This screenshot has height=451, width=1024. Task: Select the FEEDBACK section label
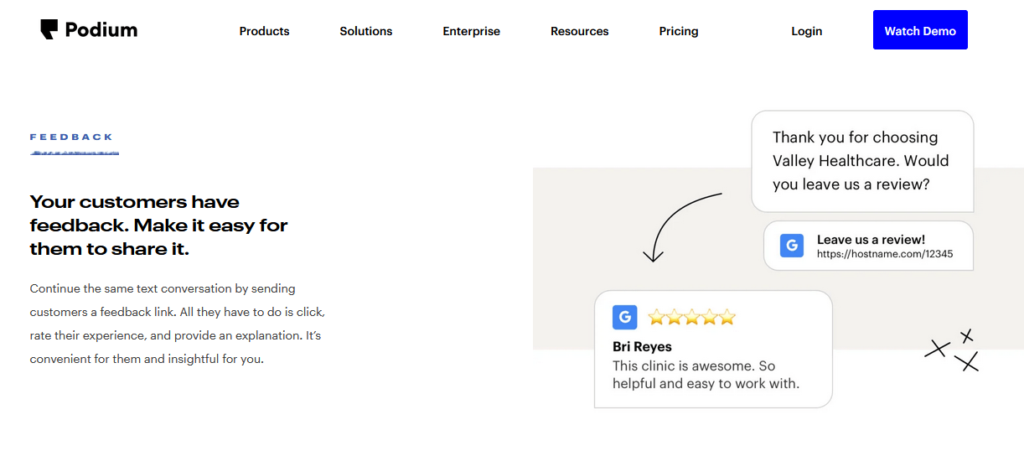[71, 137]
